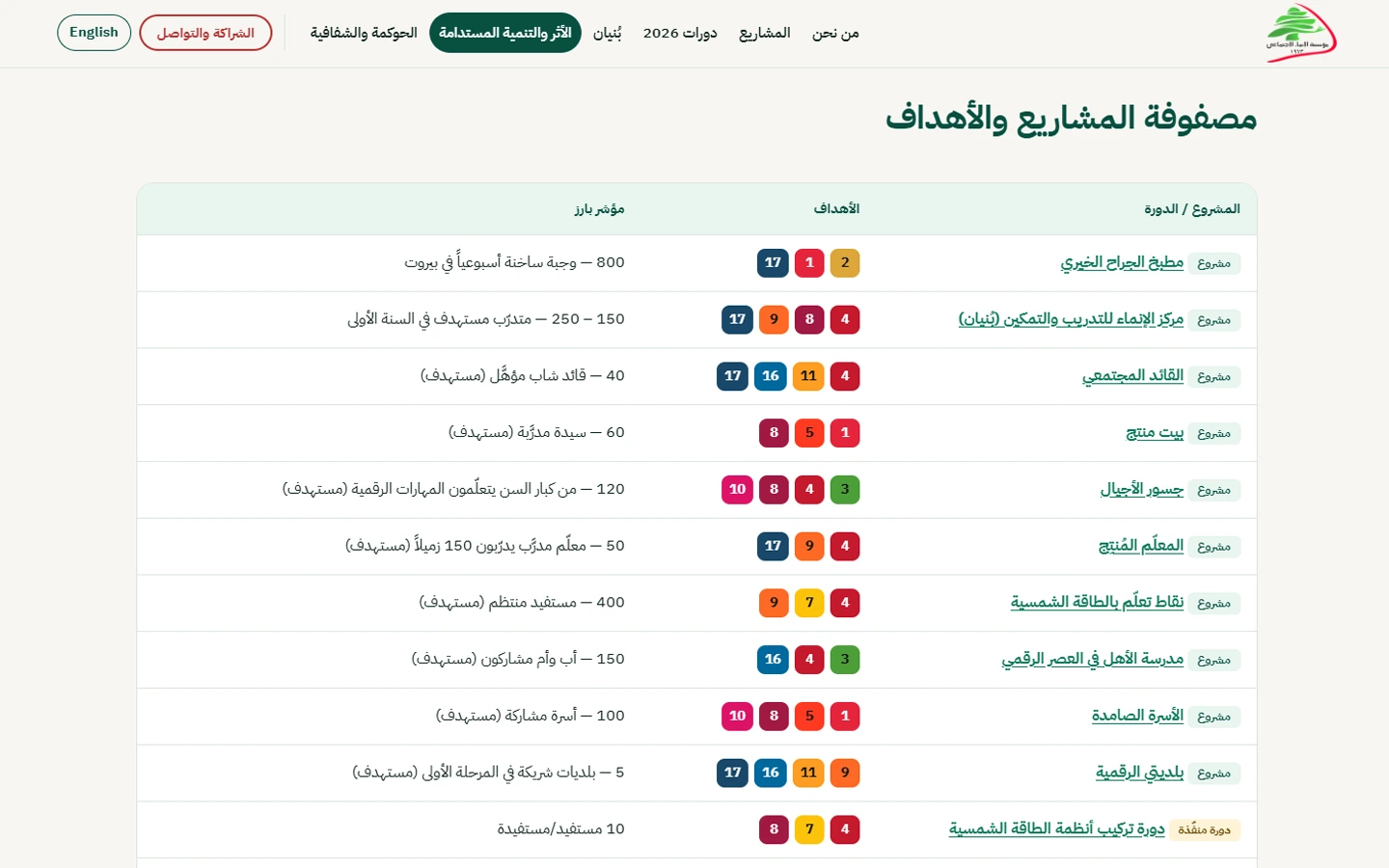Screen dimensions: 1389x868
Task: Click the foundation cedar logo
Action: (1301, 34)
